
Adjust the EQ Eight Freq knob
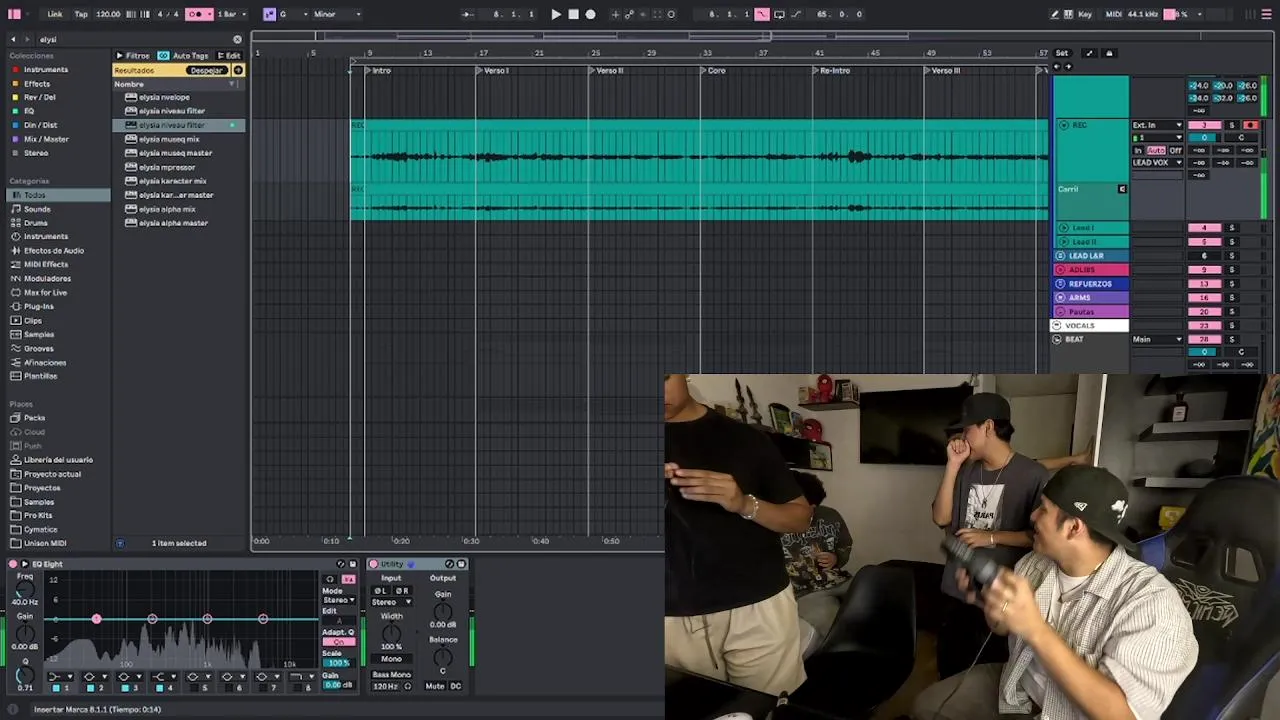[x=26, y=589]
